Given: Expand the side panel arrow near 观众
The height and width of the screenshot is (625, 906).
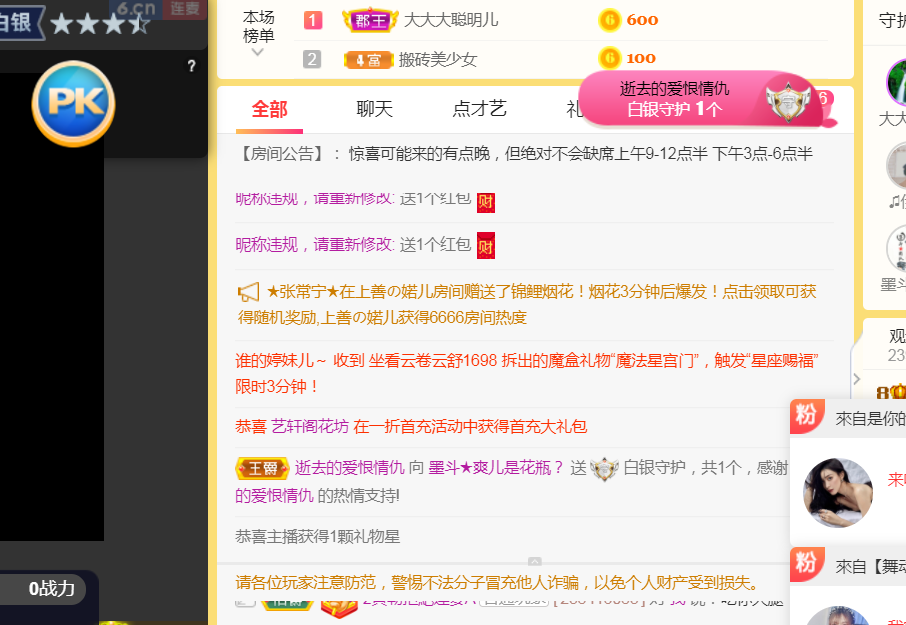Looking at the screenshot, I should (x=857, y=379).
